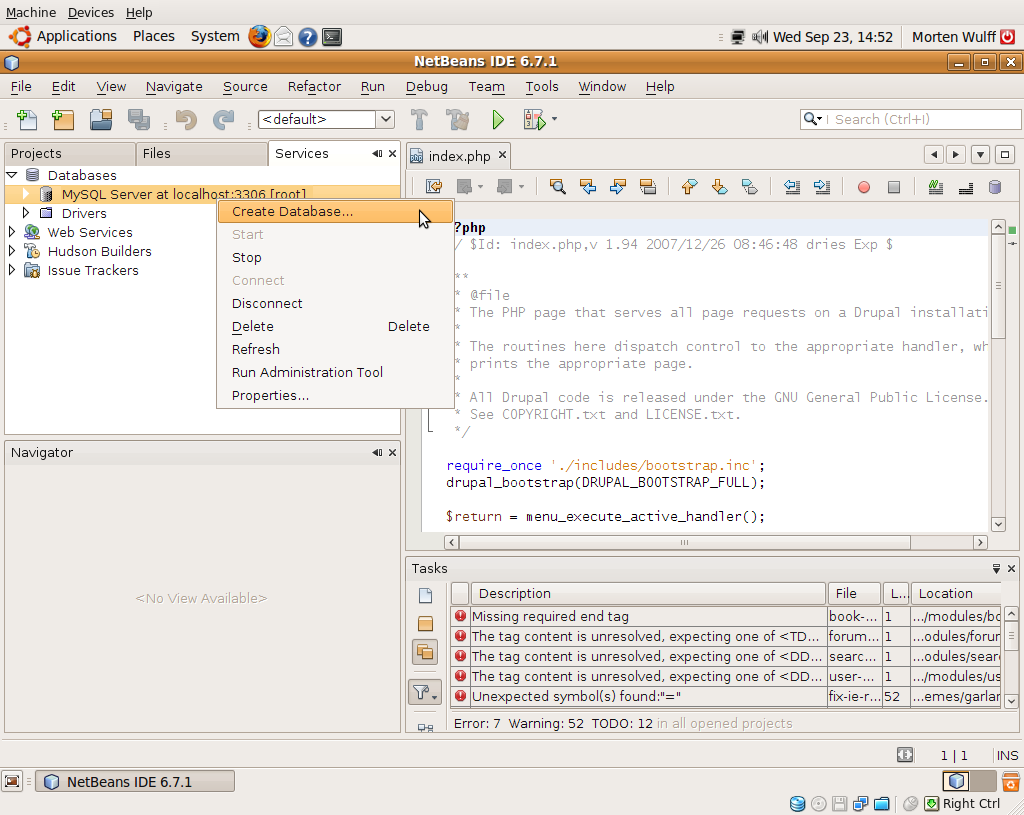
Task: Click the shared folders icon in VirtualBox status bar
Action: (882, 804)
